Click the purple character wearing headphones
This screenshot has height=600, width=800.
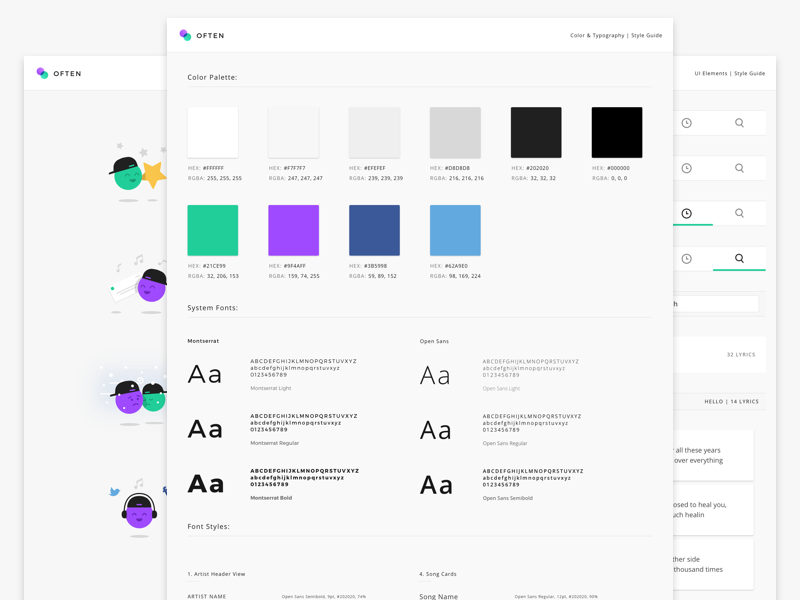coord(138,510)
